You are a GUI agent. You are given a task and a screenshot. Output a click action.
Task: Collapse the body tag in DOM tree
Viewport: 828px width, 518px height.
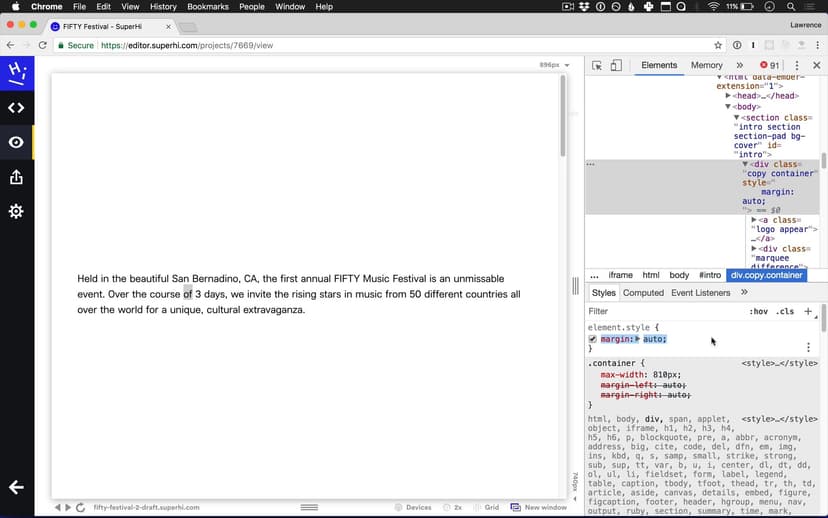tap(729, 106)
